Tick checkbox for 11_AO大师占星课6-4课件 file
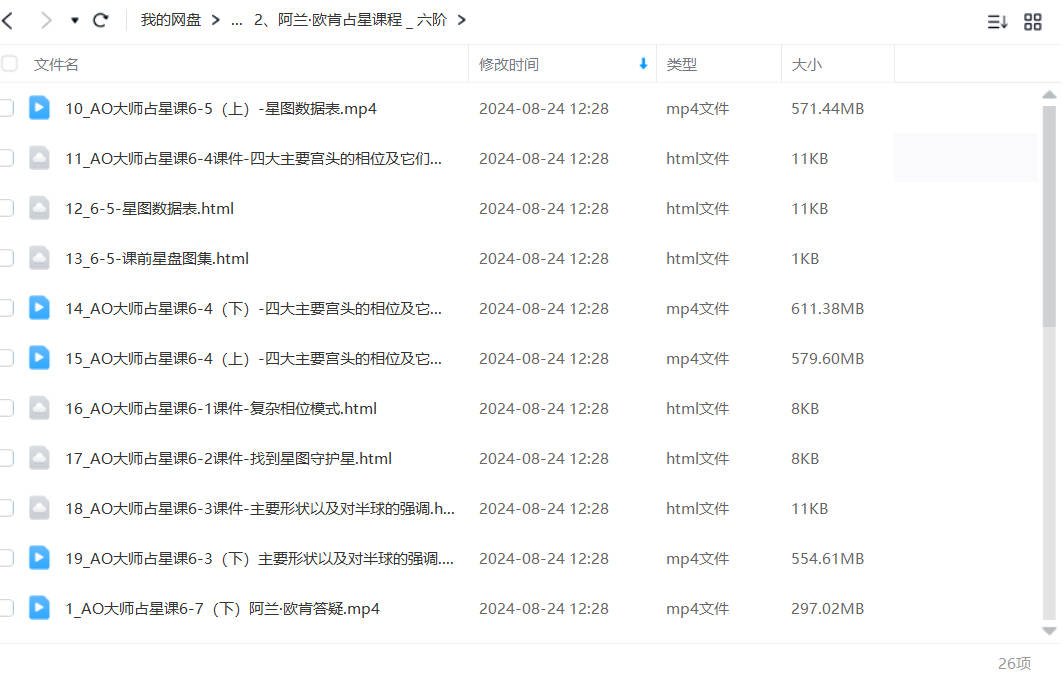This screenshot has width=1063, height=679. click(7, 158)
